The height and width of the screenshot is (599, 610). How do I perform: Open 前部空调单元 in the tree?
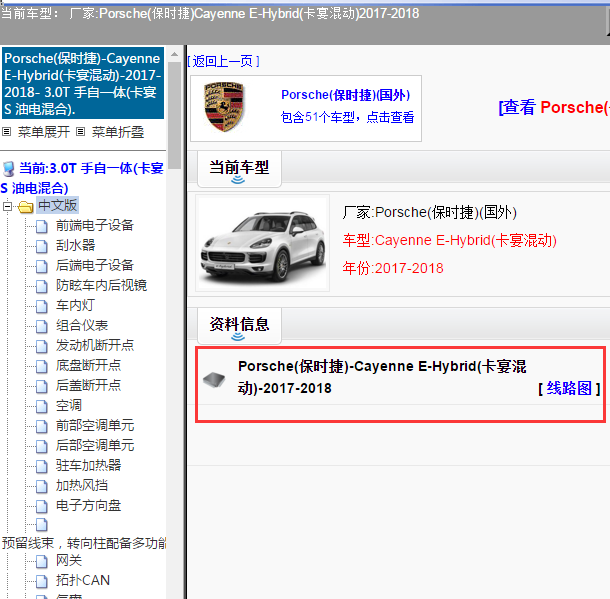(95, 426)
